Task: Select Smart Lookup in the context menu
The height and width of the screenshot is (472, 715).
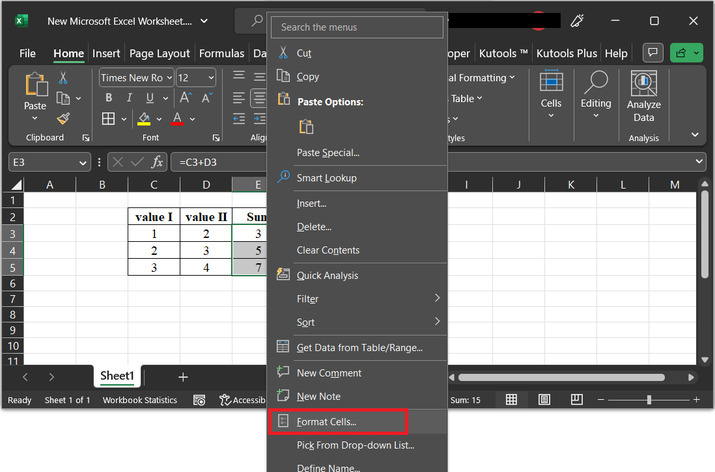Action: click(x=357, y=178)
